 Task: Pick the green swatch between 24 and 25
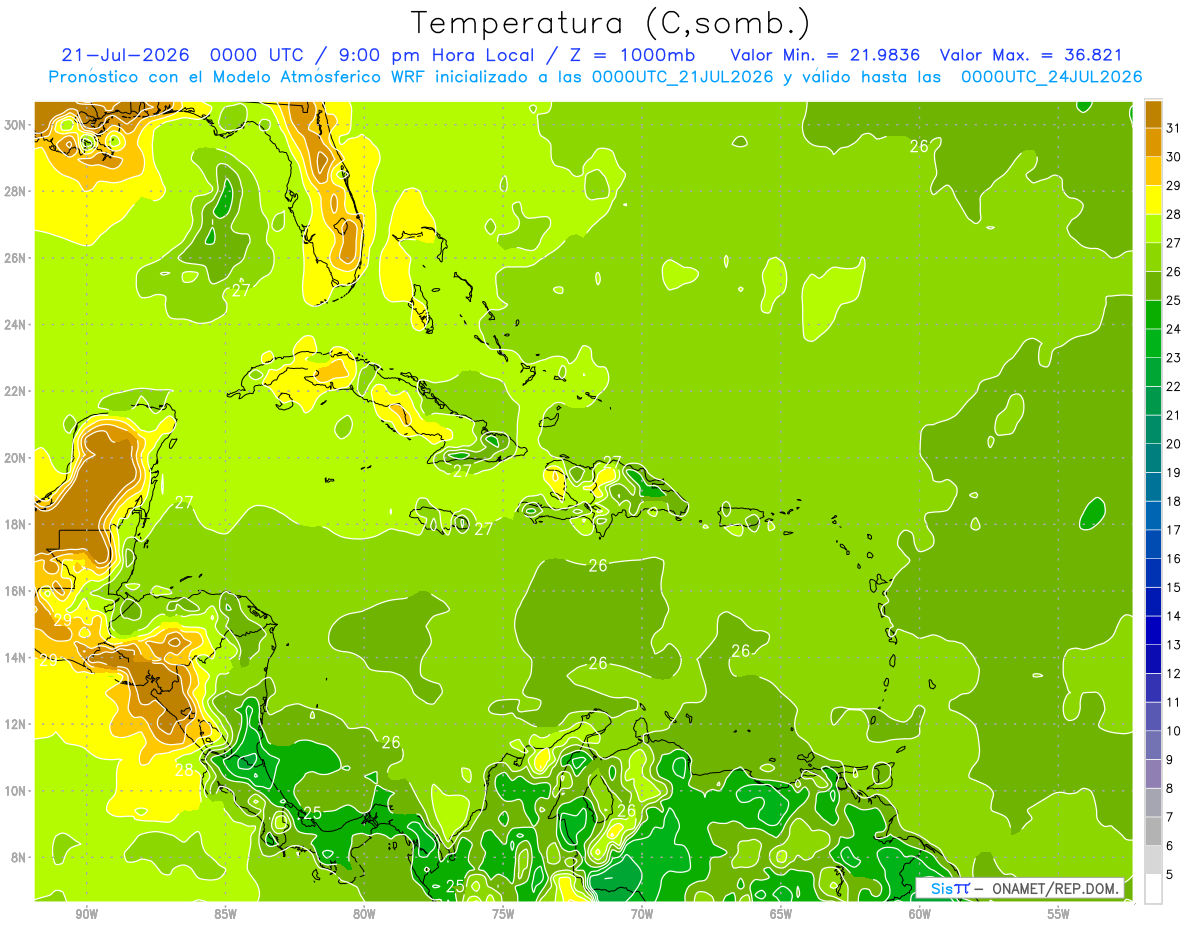click(1153, 315)
